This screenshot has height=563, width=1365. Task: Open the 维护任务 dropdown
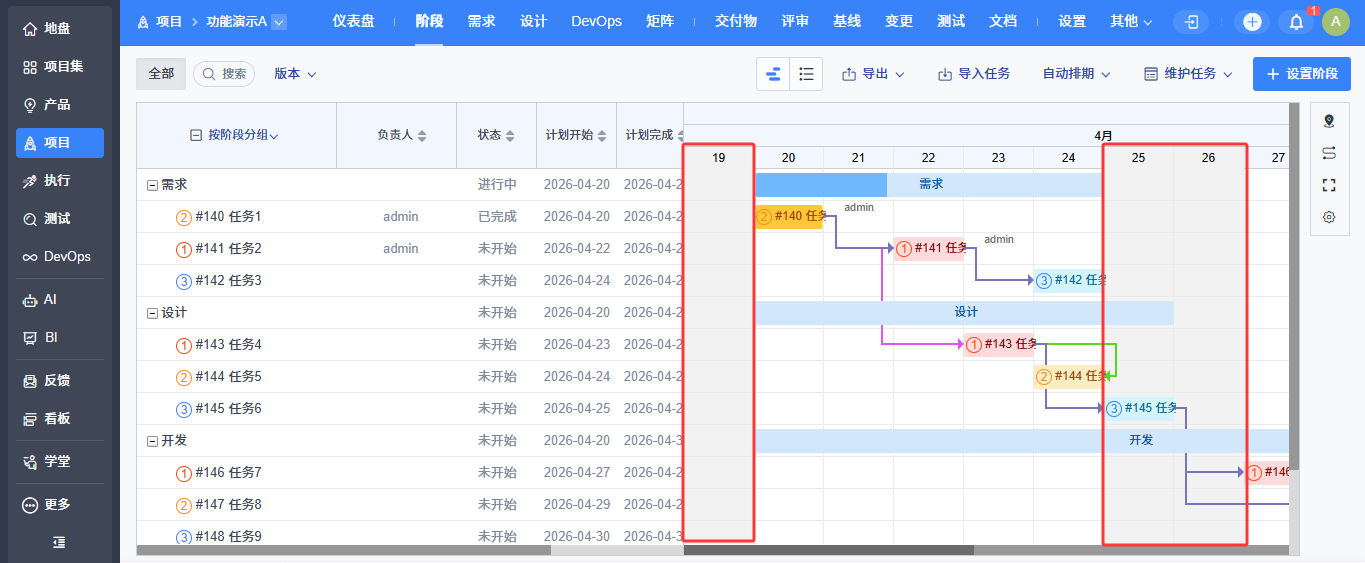(1188, 74)
